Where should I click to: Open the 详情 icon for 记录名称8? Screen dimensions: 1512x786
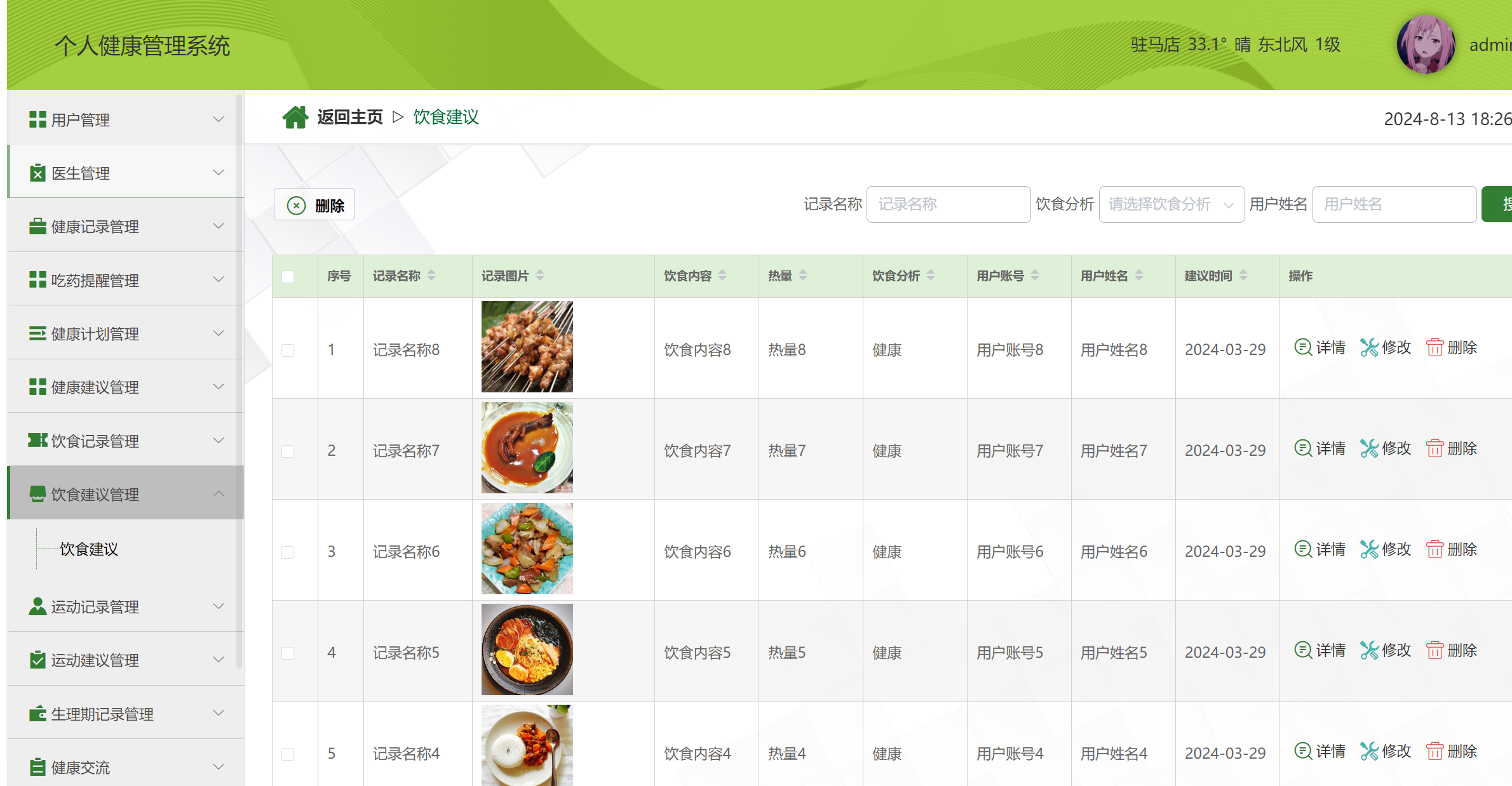pyautogui.click(x=1303, y=347)
